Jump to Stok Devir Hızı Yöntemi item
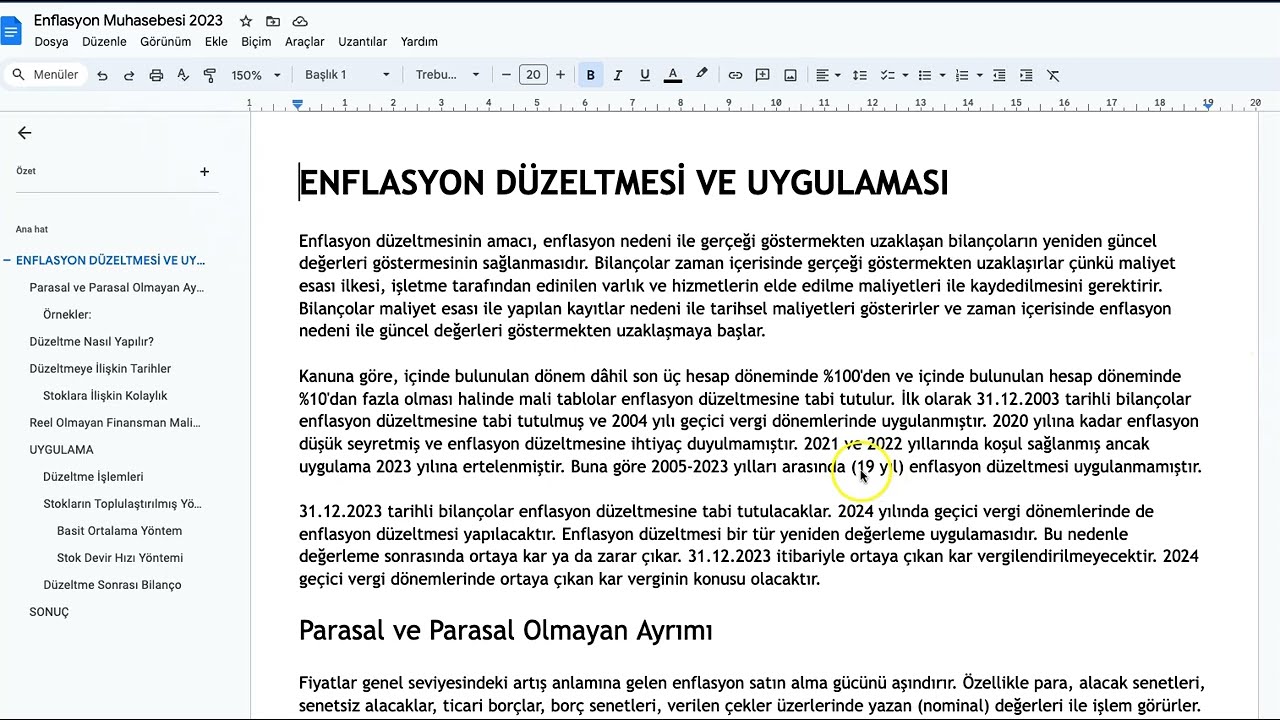 (120, 557)
